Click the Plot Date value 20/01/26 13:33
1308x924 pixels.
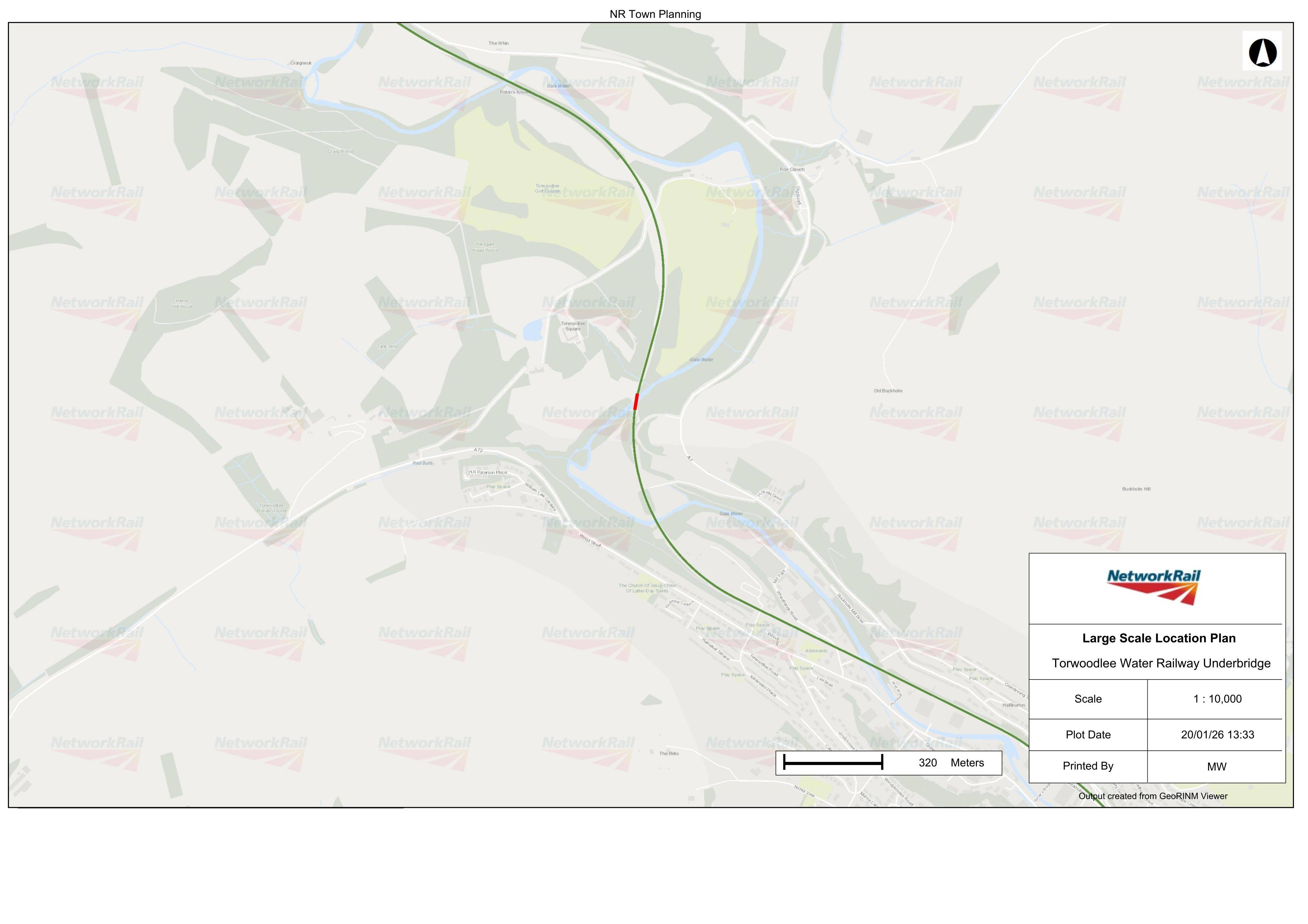[x=1217, y=735]
